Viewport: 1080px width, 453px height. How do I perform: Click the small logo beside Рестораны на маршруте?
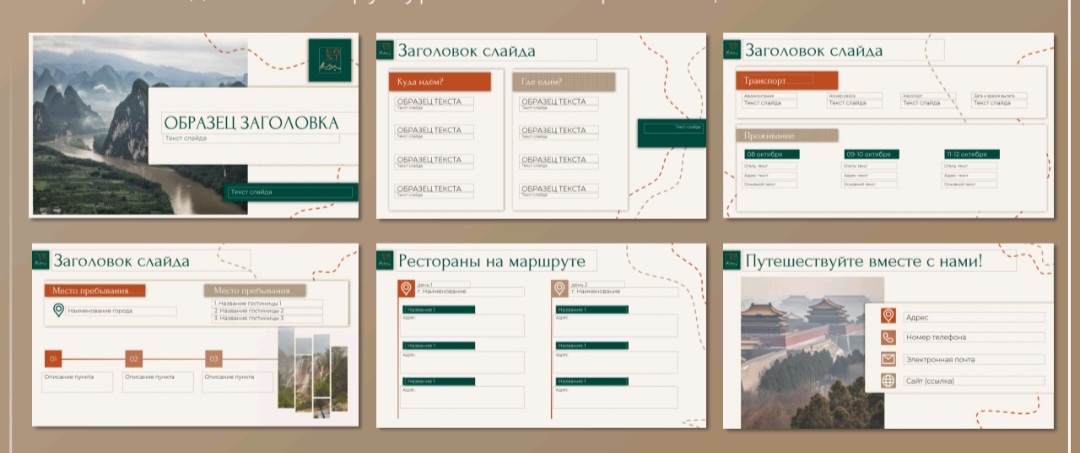(385, 260)
